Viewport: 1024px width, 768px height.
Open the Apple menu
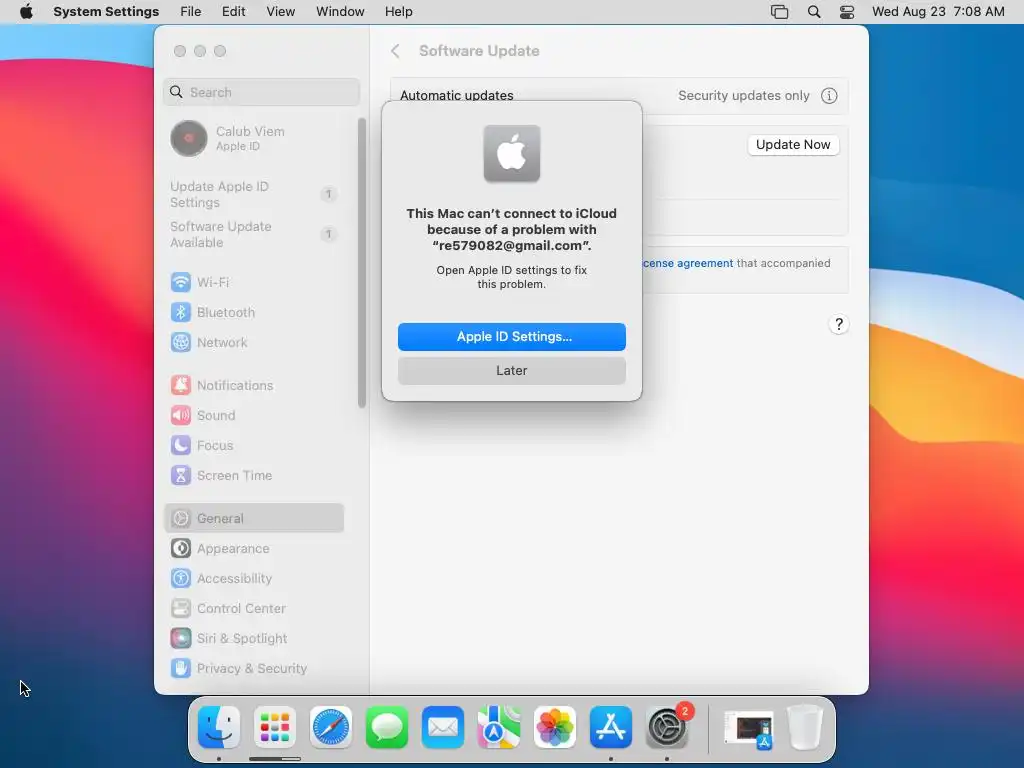26,12
